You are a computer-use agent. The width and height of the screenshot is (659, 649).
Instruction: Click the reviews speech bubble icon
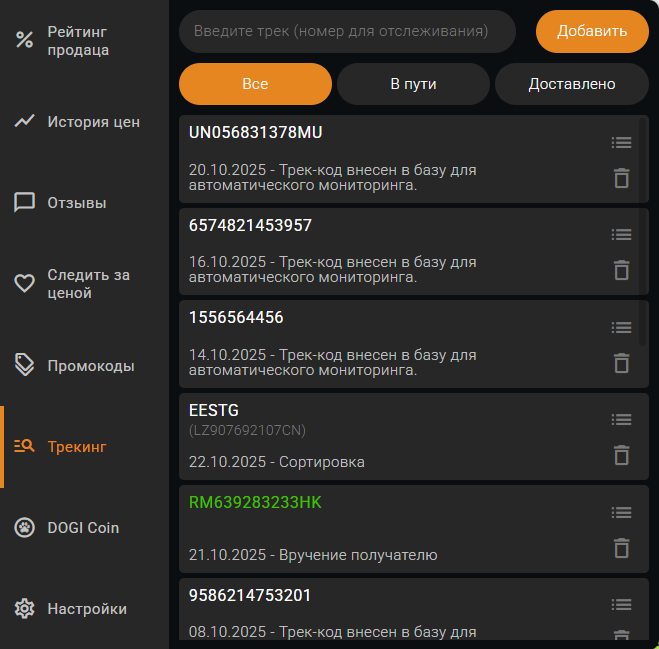click(24, 202)
